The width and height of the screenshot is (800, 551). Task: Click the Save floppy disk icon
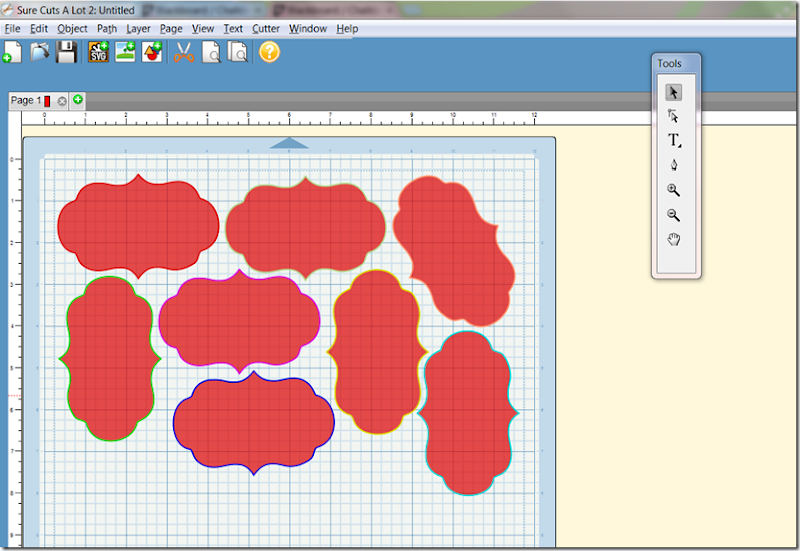pyautogui.click(x=66, y=53)
